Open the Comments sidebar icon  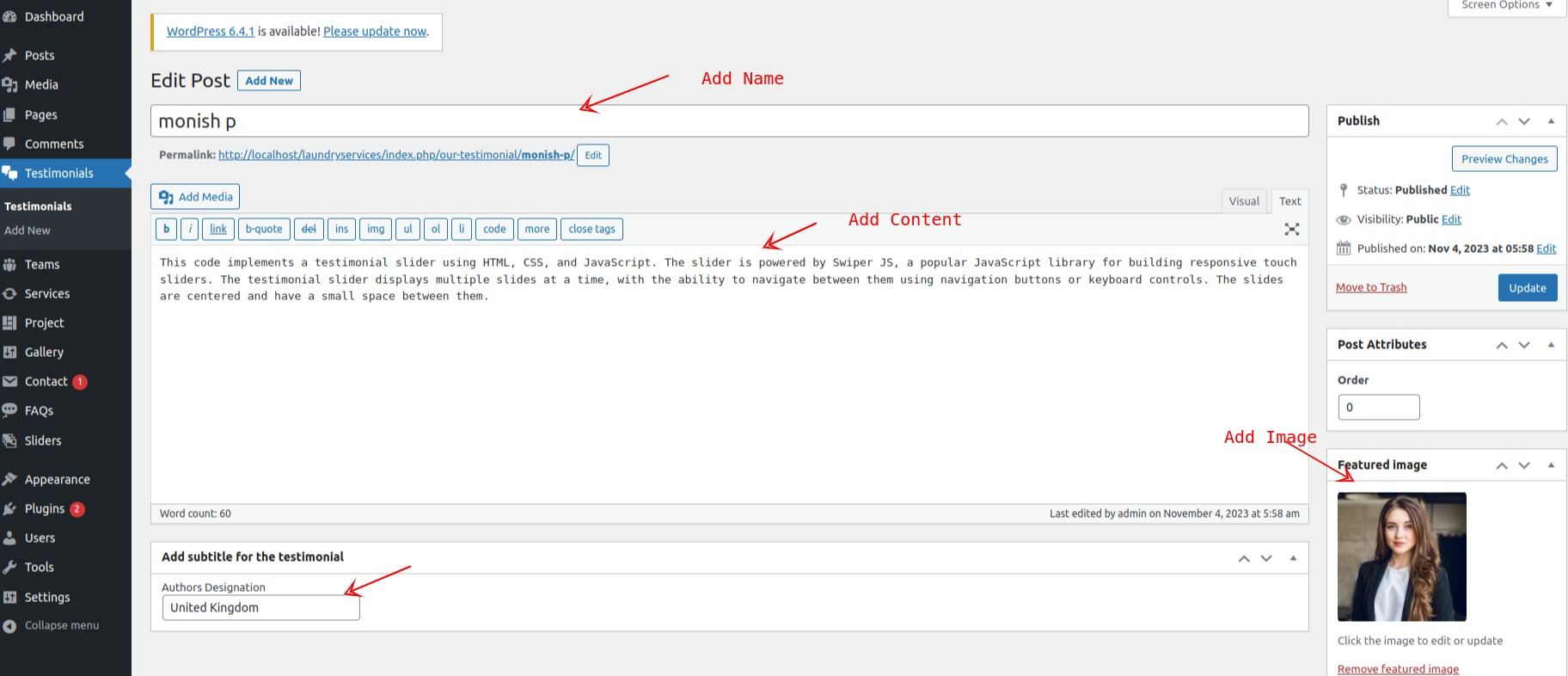click(10, 144)
